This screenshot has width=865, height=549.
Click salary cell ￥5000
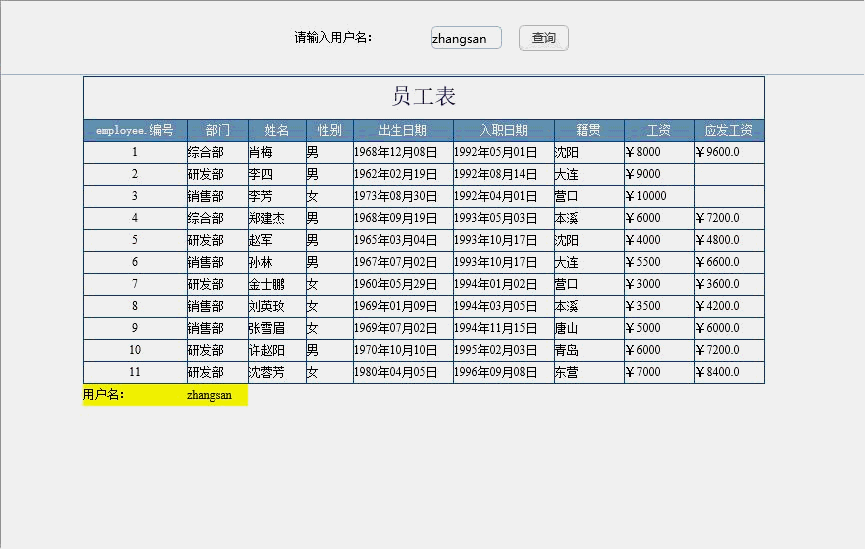point(659,328)
